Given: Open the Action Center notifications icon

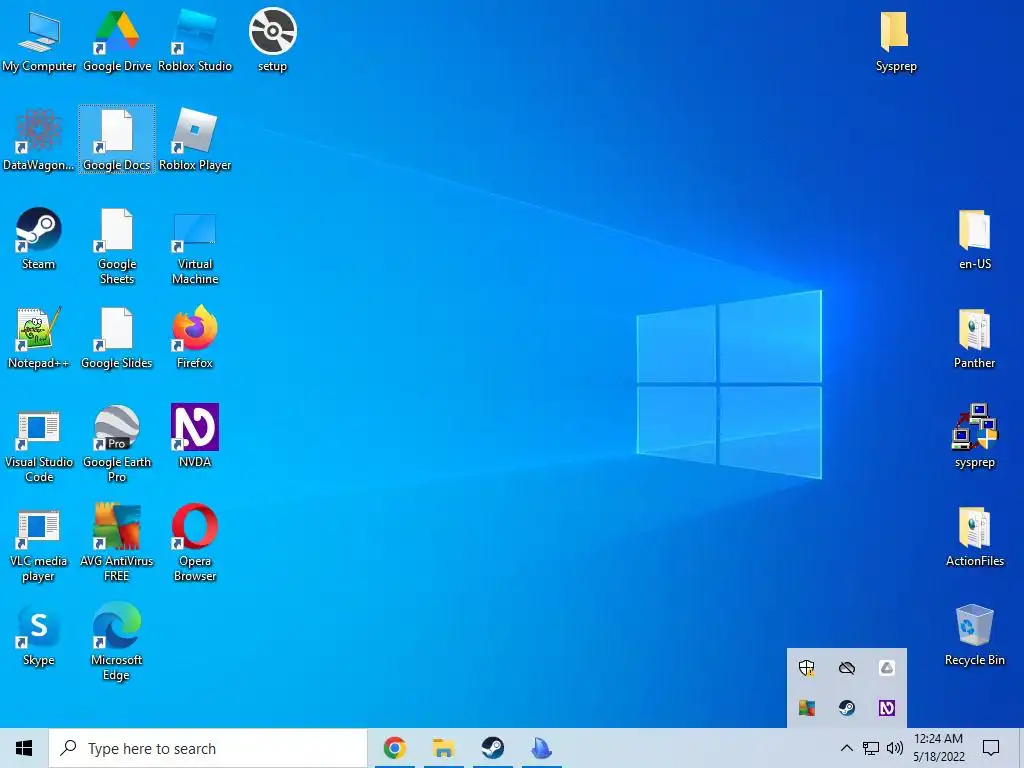Looking at the screenshot, I should [991, 748].
